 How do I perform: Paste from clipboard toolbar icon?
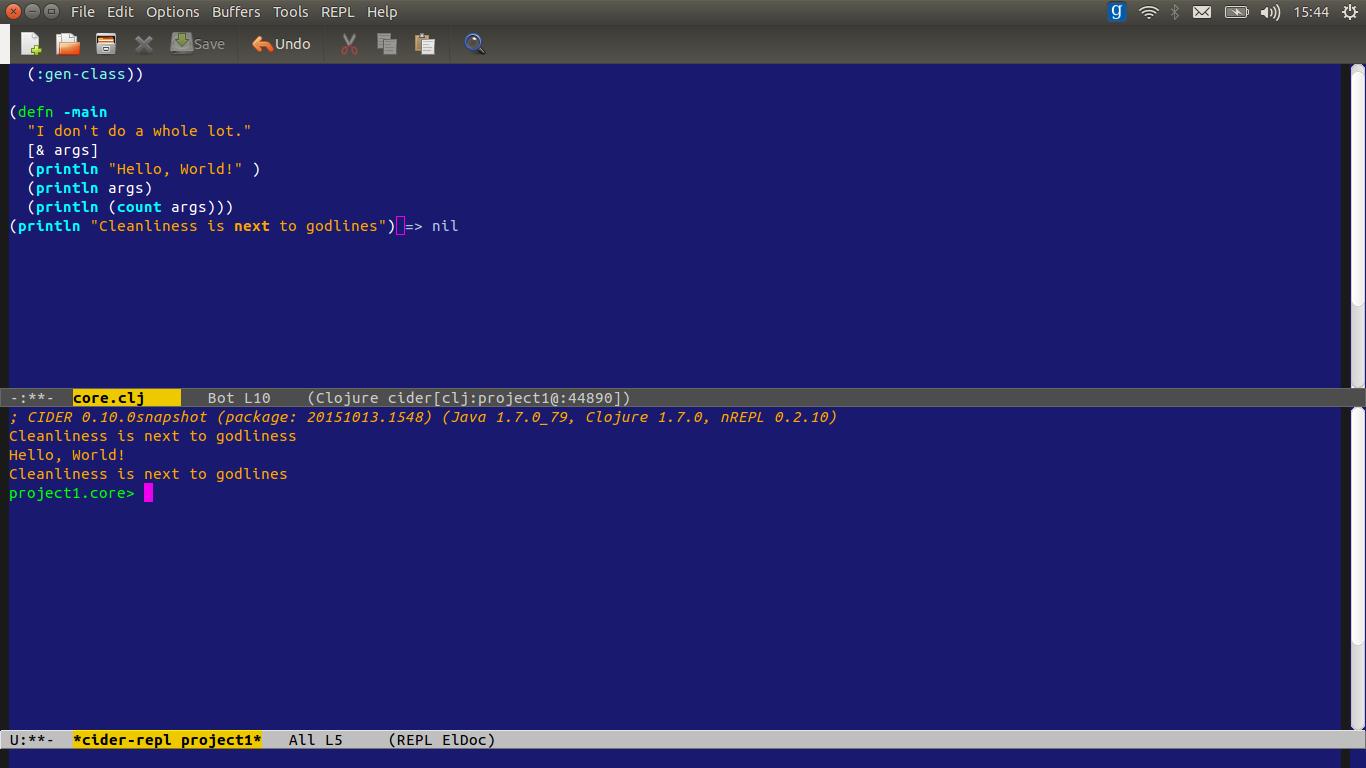coord(425,44)
